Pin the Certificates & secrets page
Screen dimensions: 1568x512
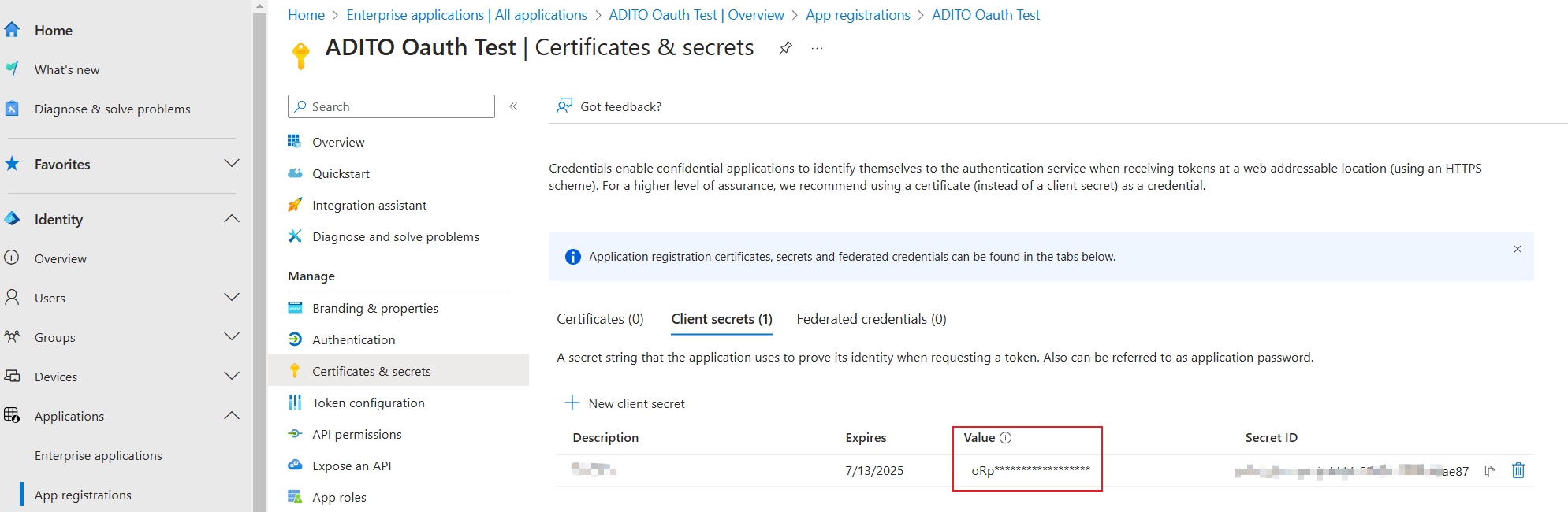(785, 48)
